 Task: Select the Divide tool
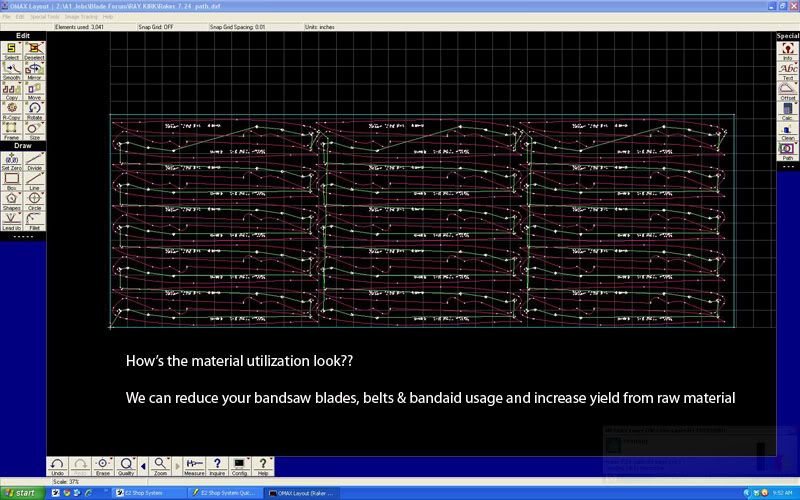tap(34, 161)
